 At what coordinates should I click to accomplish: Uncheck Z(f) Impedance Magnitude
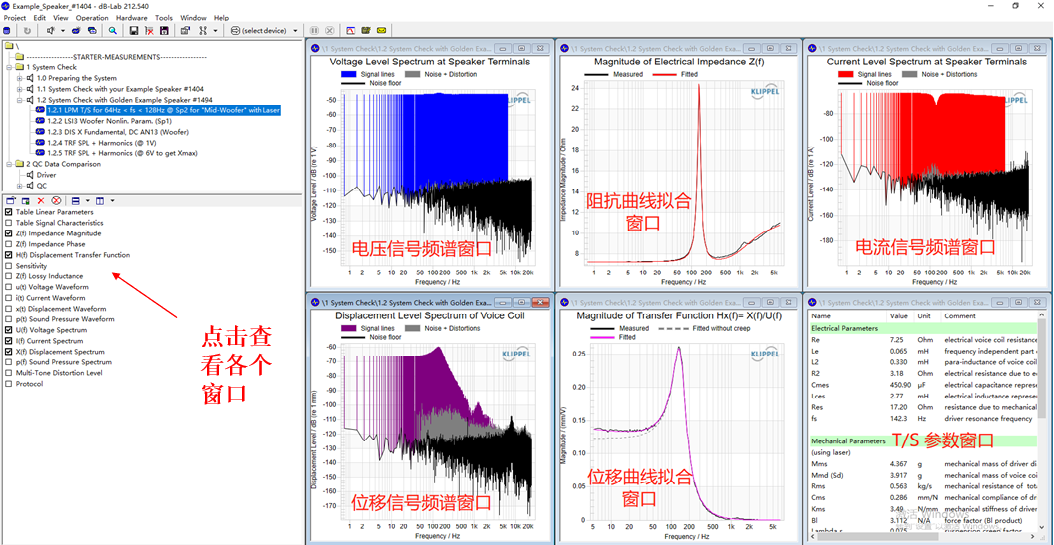[x=8, y=233]
